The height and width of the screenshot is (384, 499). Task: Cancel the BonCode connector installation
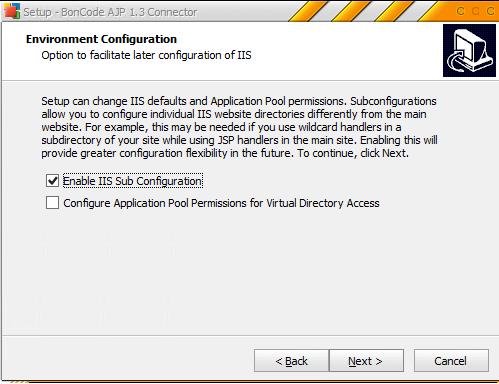coord(451,361)
